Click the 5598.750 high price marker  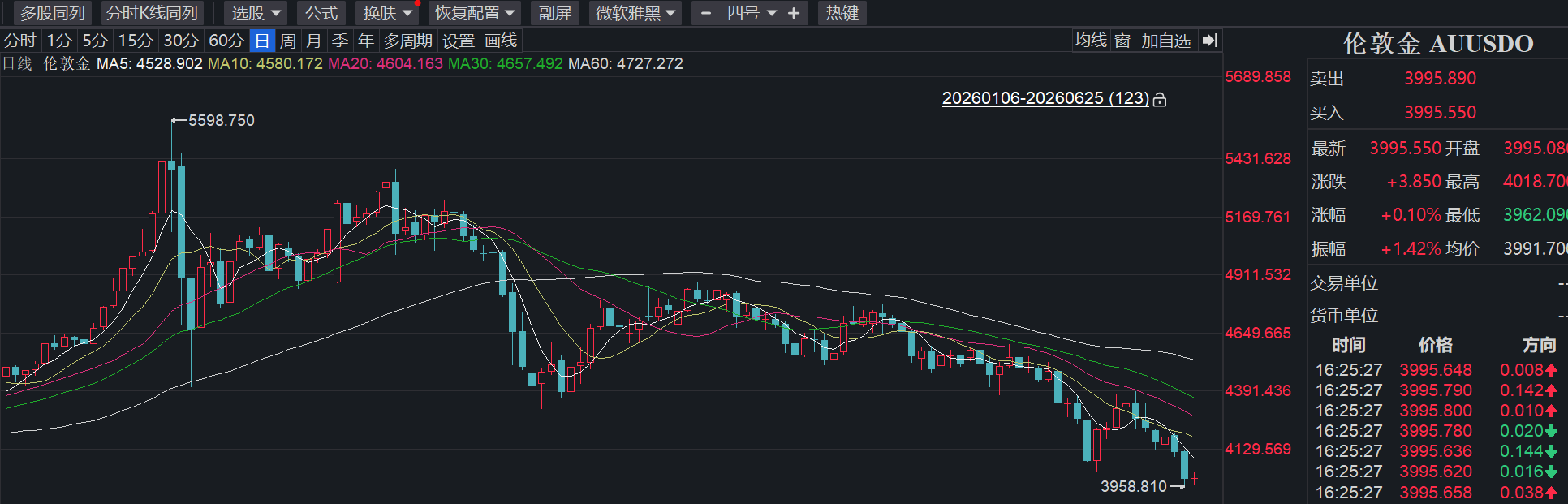tap(221, 120)
